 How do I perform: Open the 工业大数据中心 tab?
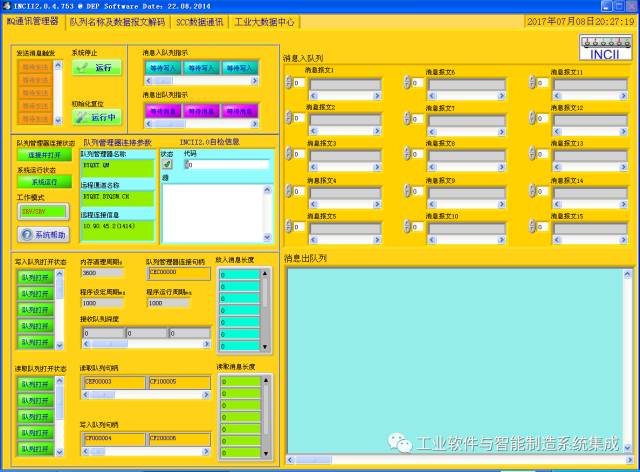tap(264, 22)
